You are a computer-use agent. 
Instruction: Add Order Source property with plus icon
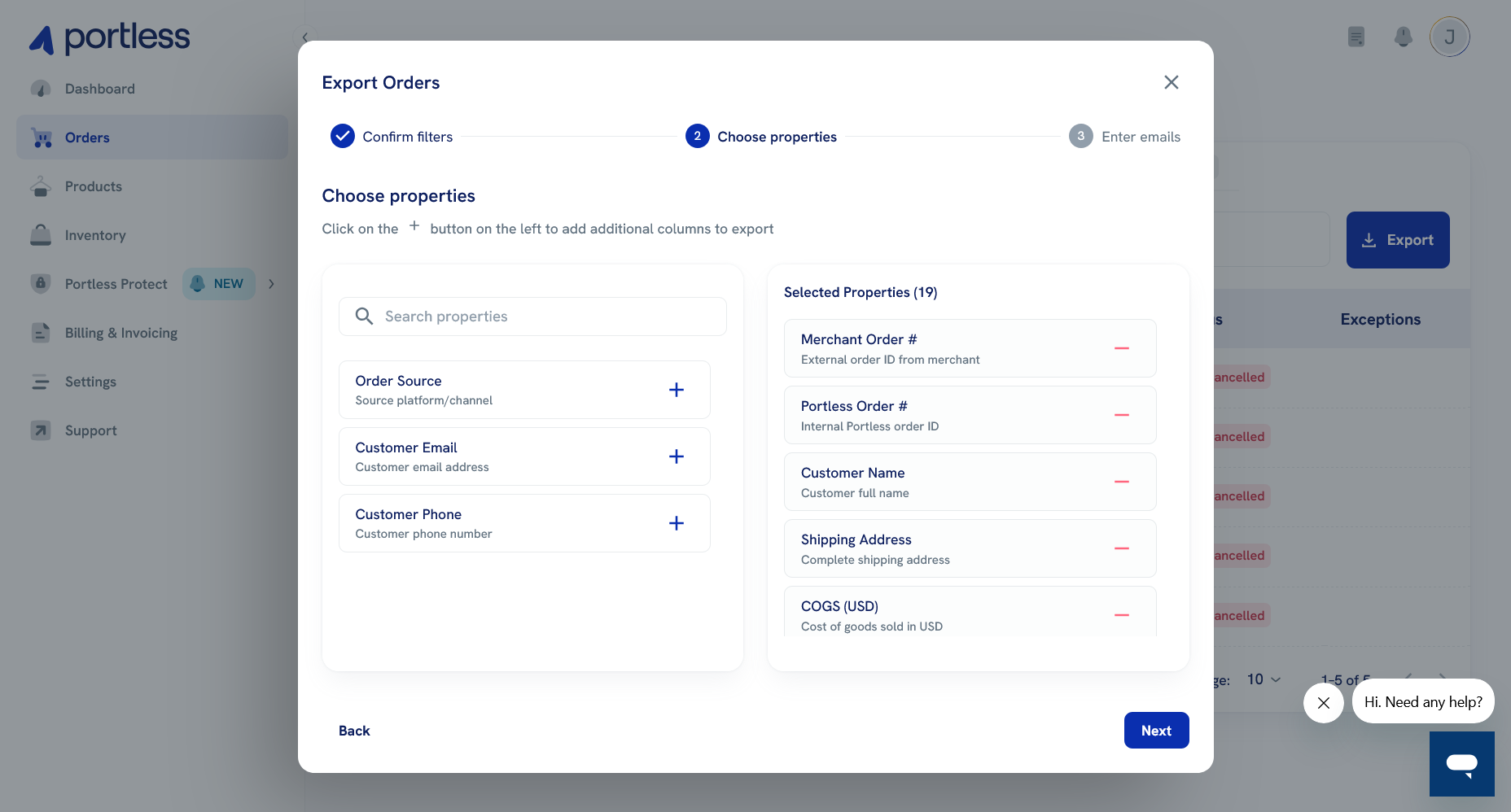[x=676, y=390]
